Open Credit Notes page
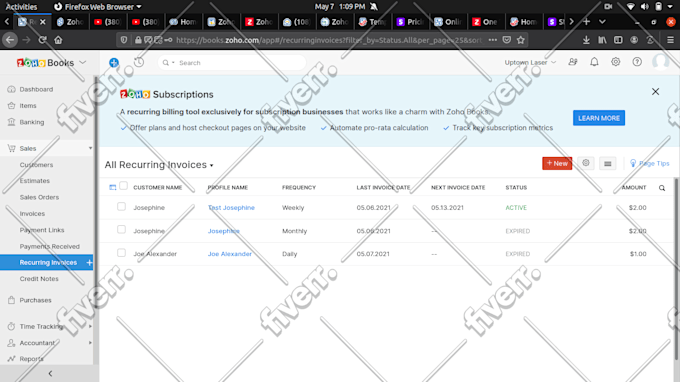Viewport: 680px width, 382px height. 39,279
